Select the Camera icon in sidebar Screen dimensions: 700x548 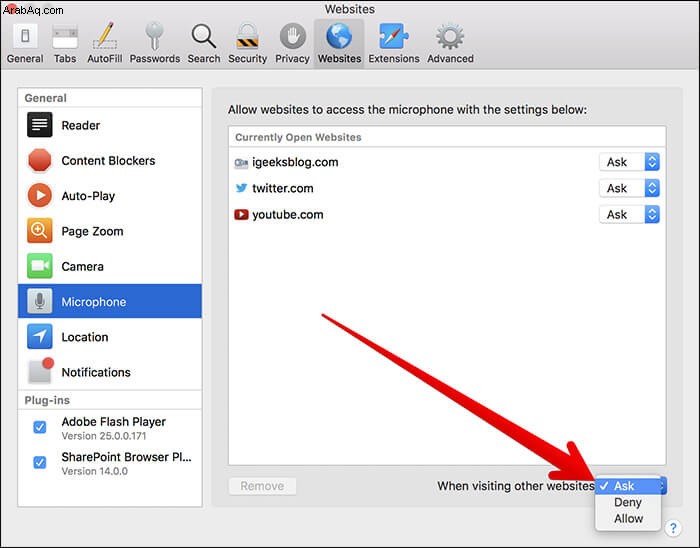pos(39,266)
